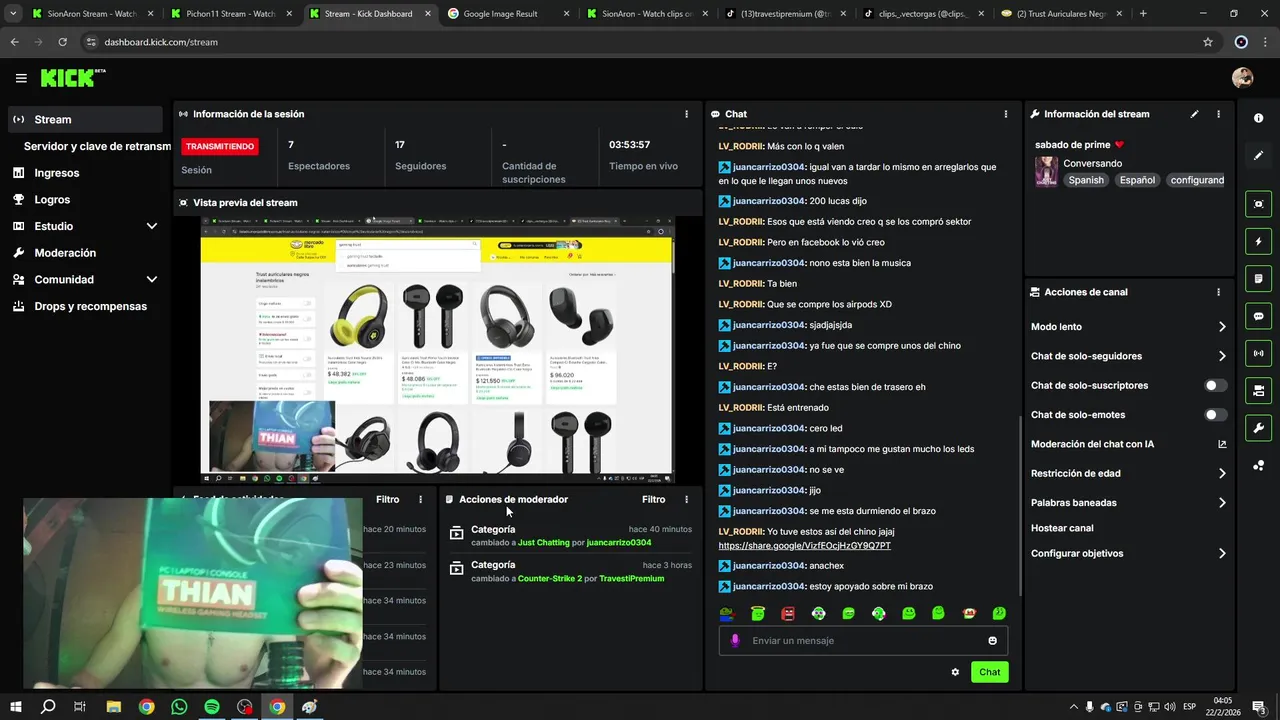Open share.google link in chat
Screen dimensions: 1280x720
(804, 546)
